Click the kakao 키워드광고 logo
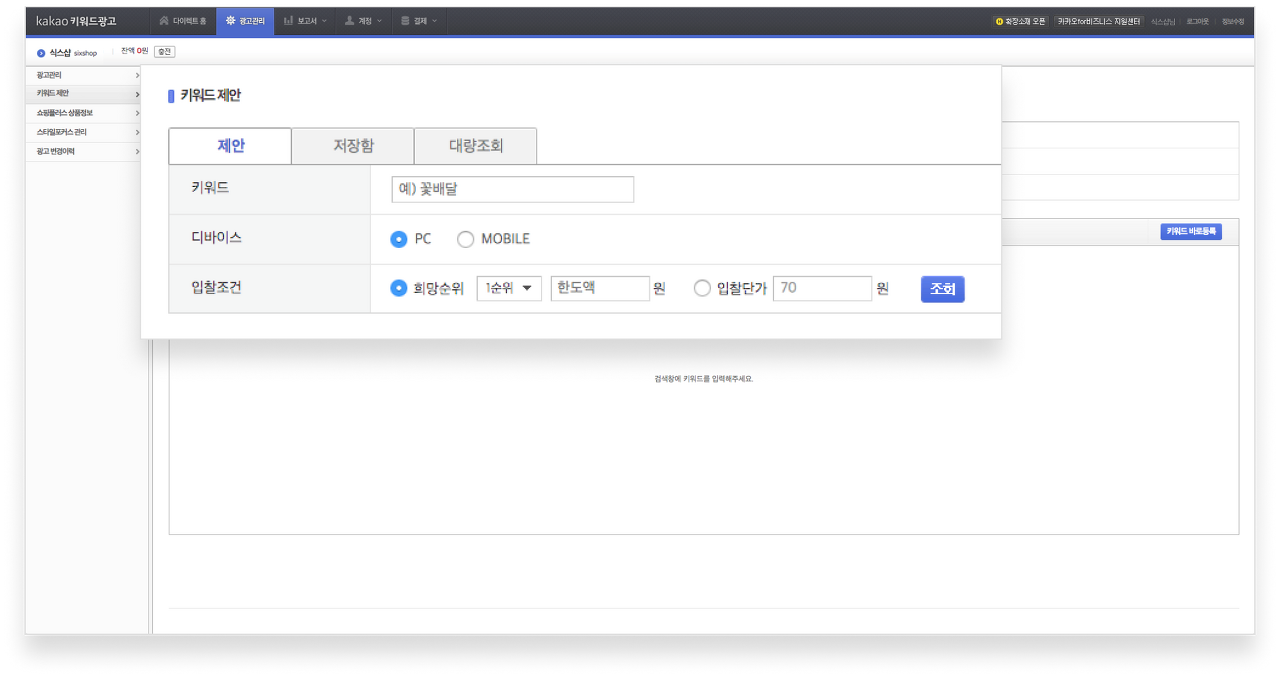Viewport: 1280px width, 678px height. pyautogui.click(x=76, y=21)
